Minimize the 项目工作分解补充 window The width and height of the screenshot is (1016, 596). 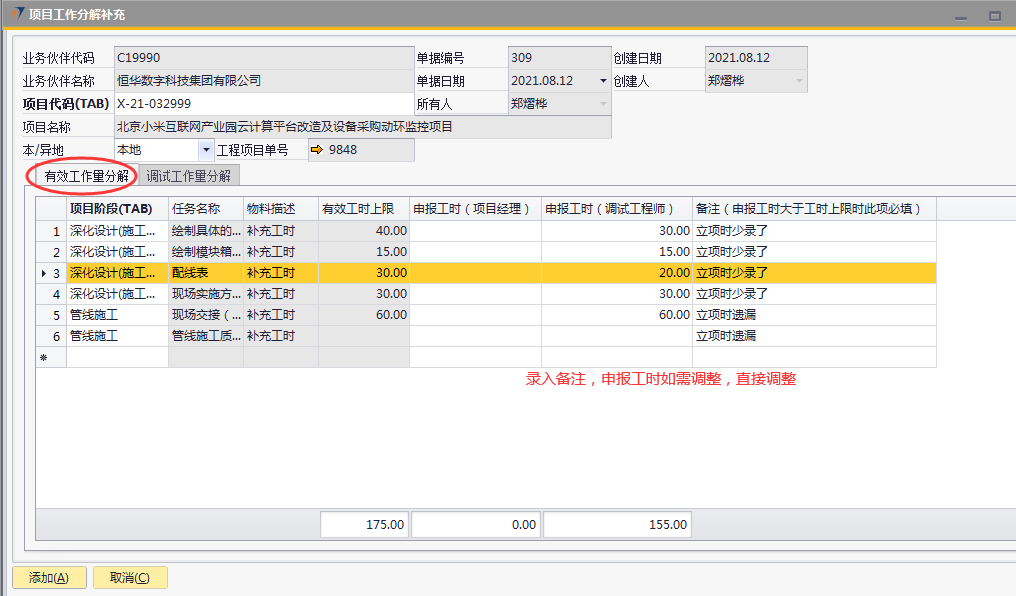pyautogui.click(x=962, y=16)
